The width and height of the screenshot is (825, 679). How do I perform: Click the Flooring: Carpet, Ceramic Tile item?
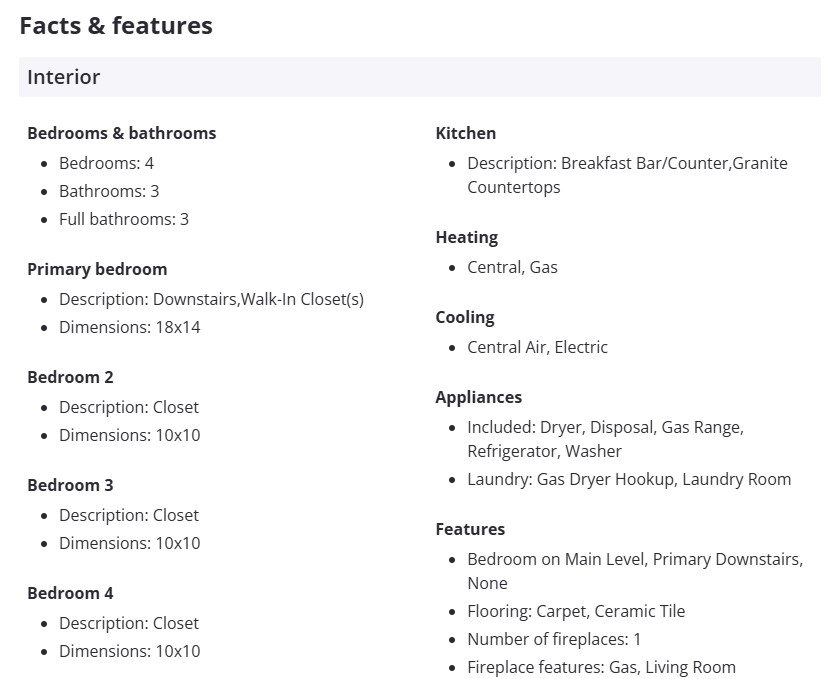point(576,611)
